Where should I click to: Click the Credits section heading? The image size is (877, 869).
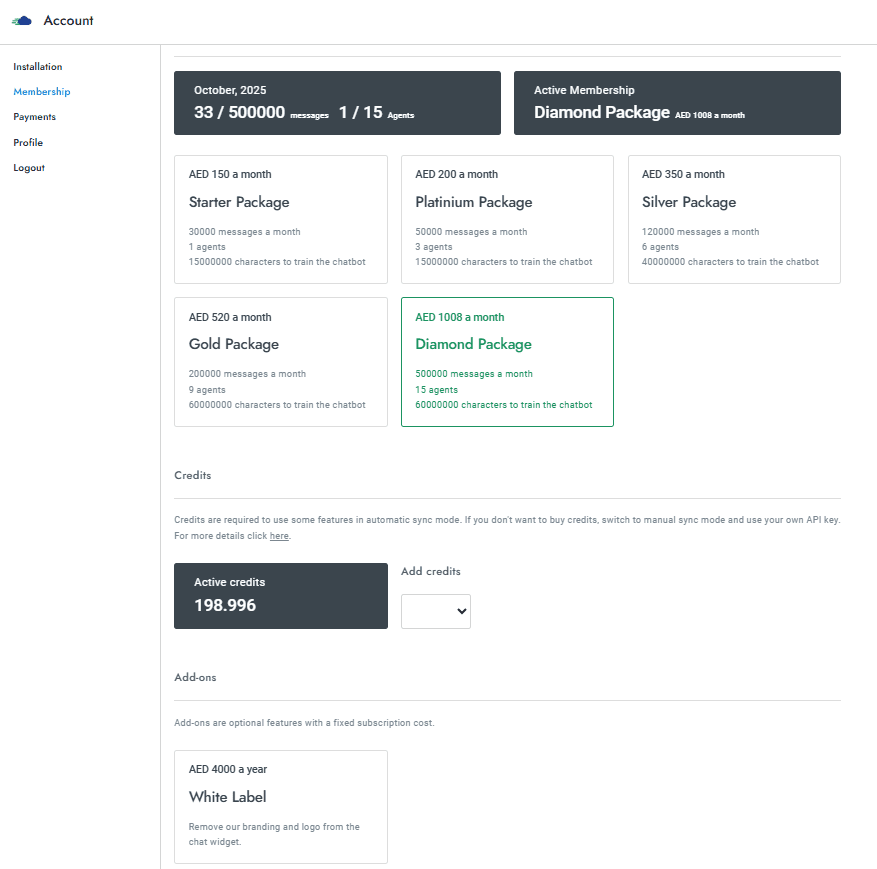tap(193, 476)
